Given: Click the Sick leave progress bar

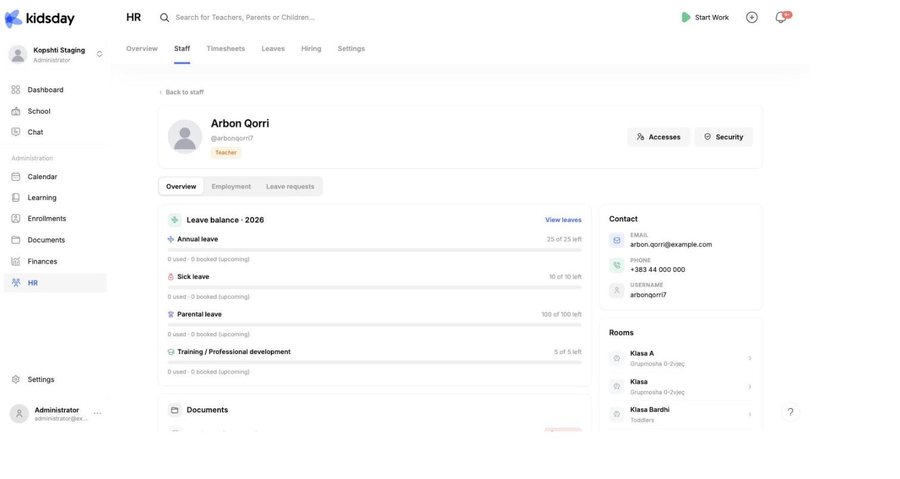Looking at the screenshot, I should pyautogui.click(x=374, y=287).
